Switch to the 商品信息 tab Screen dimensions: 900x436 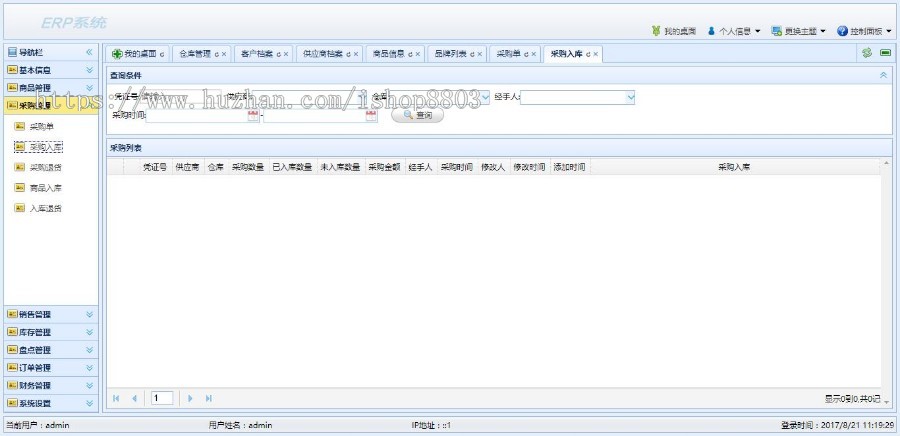coord(395,54)
